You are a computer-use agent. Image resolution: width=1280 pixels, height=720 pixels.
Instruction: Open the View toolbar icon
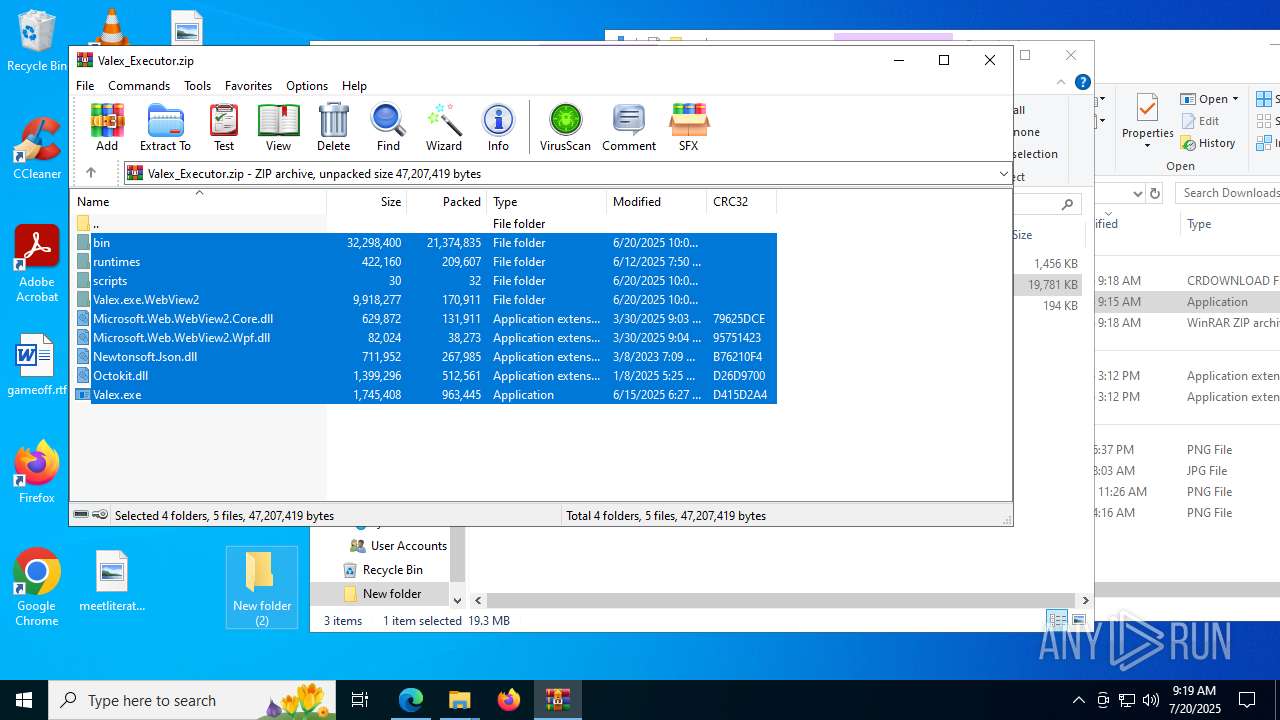[x=279, y=127]
